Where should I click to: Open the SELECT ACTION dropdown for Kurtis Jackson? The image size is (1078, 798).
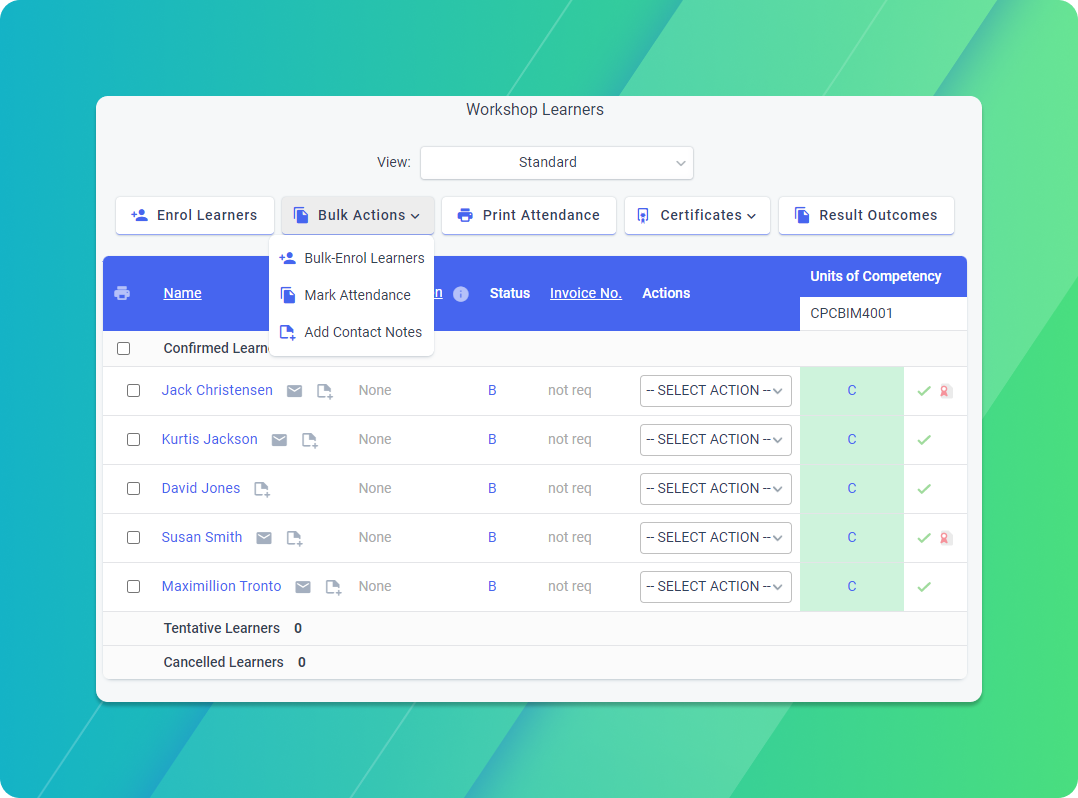pyautogui.click(x=715, y=439)
